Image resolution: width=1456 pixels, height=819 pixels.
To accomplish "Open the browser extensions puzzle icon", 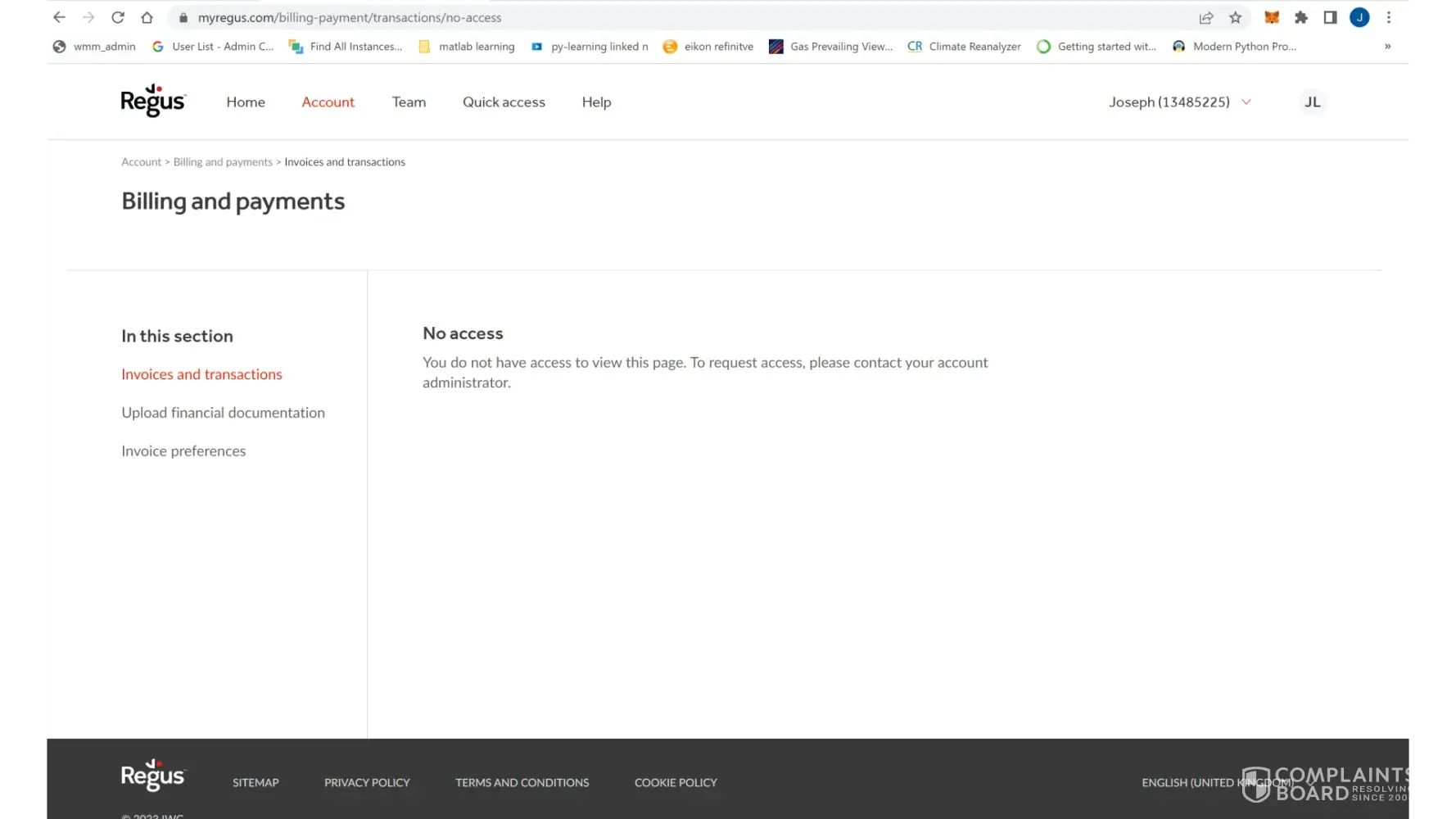I will tap(1300, 17).
